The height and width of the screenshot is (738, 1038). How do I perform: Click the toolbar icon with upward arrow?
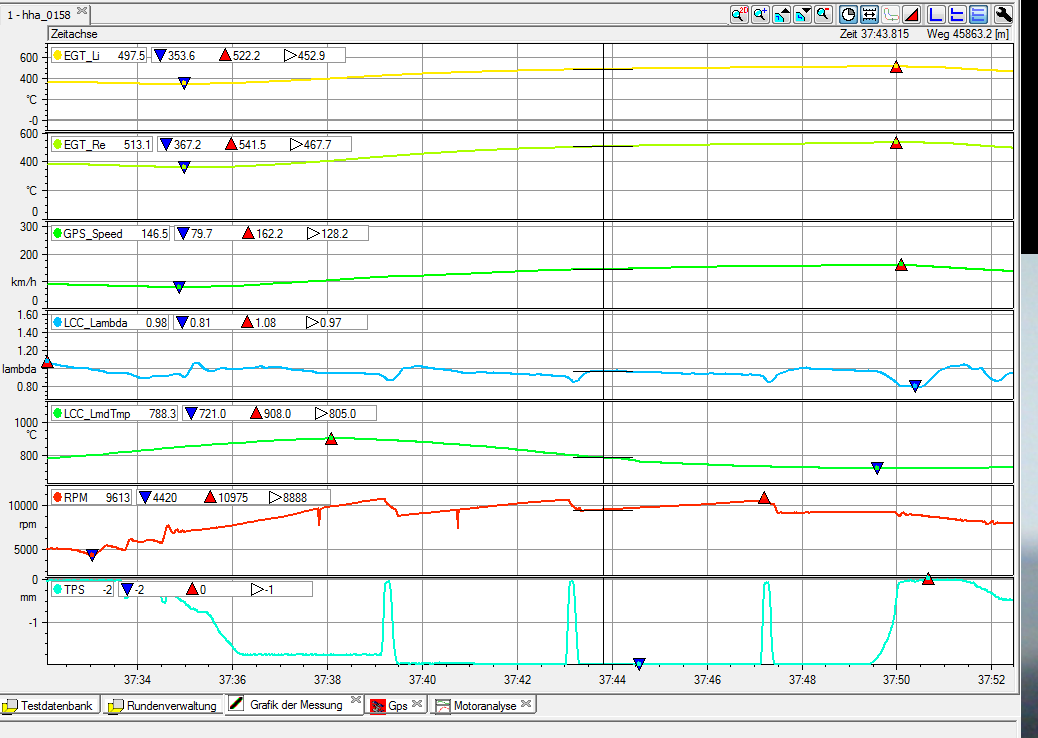(782, 14)
